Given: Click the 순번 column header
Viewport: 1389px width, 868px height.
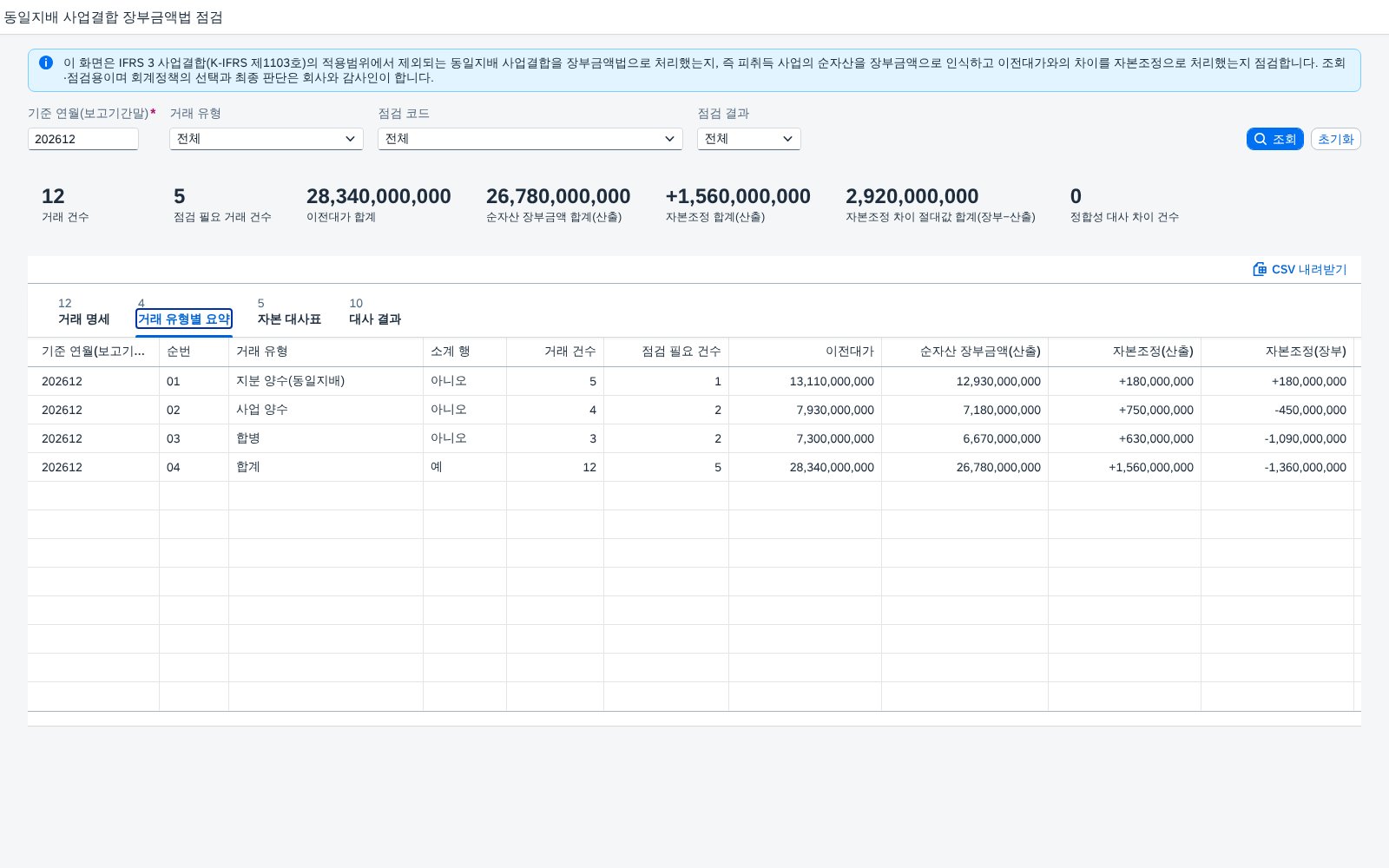Looking at the screenshot, I should click(194, 352).
